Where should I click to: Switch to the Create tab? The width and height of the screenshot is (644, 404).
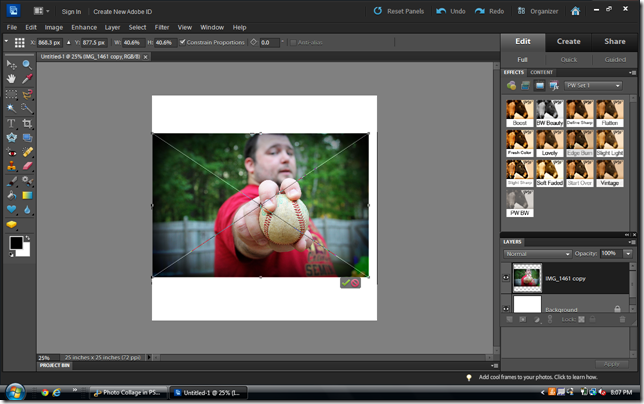[x=568, y=41]
